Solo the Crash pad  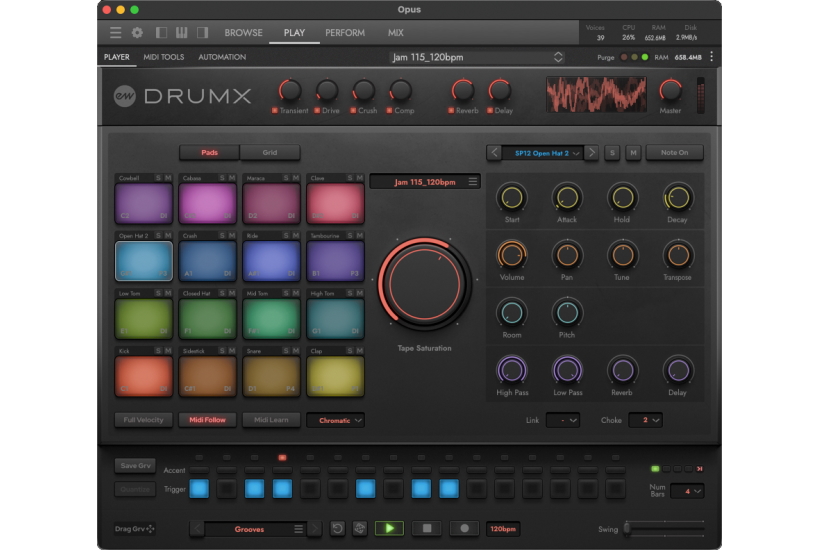point(222,236)
